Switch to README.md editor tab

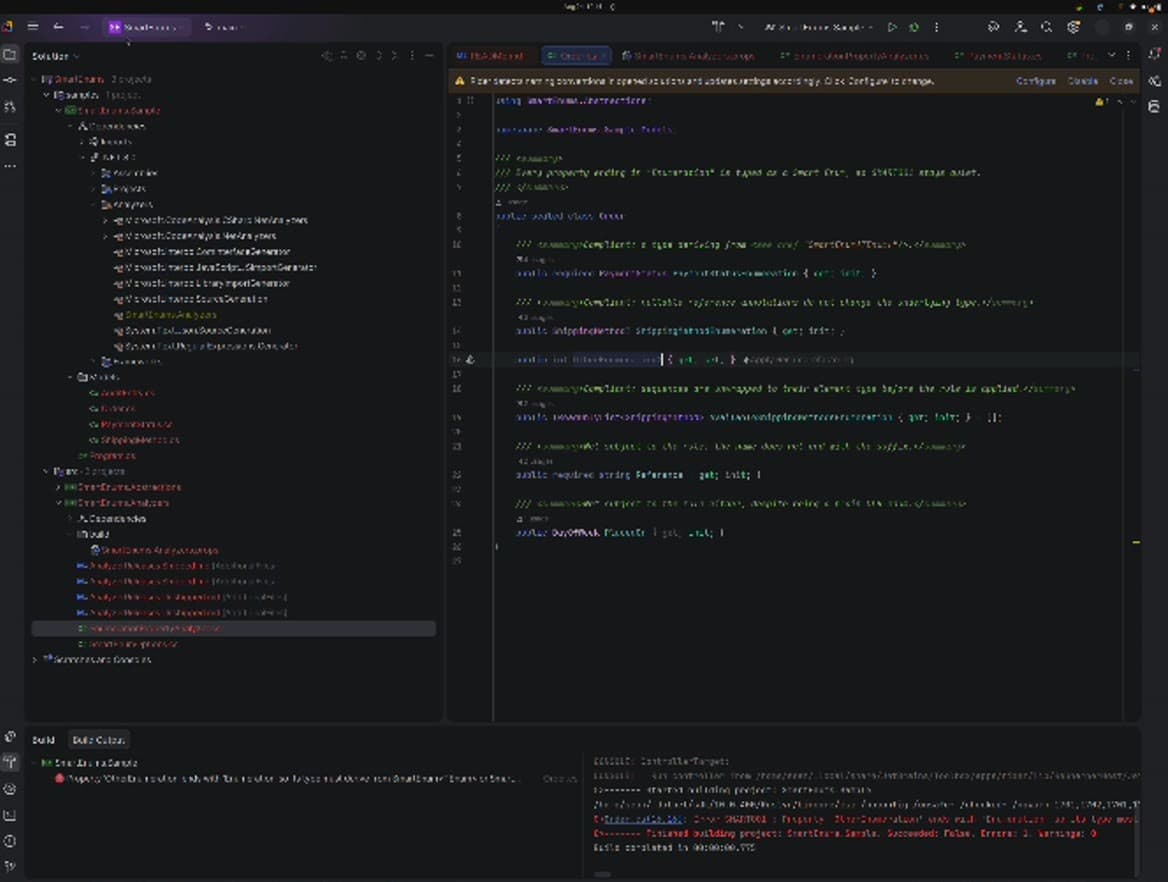click(x=492, y=56)
